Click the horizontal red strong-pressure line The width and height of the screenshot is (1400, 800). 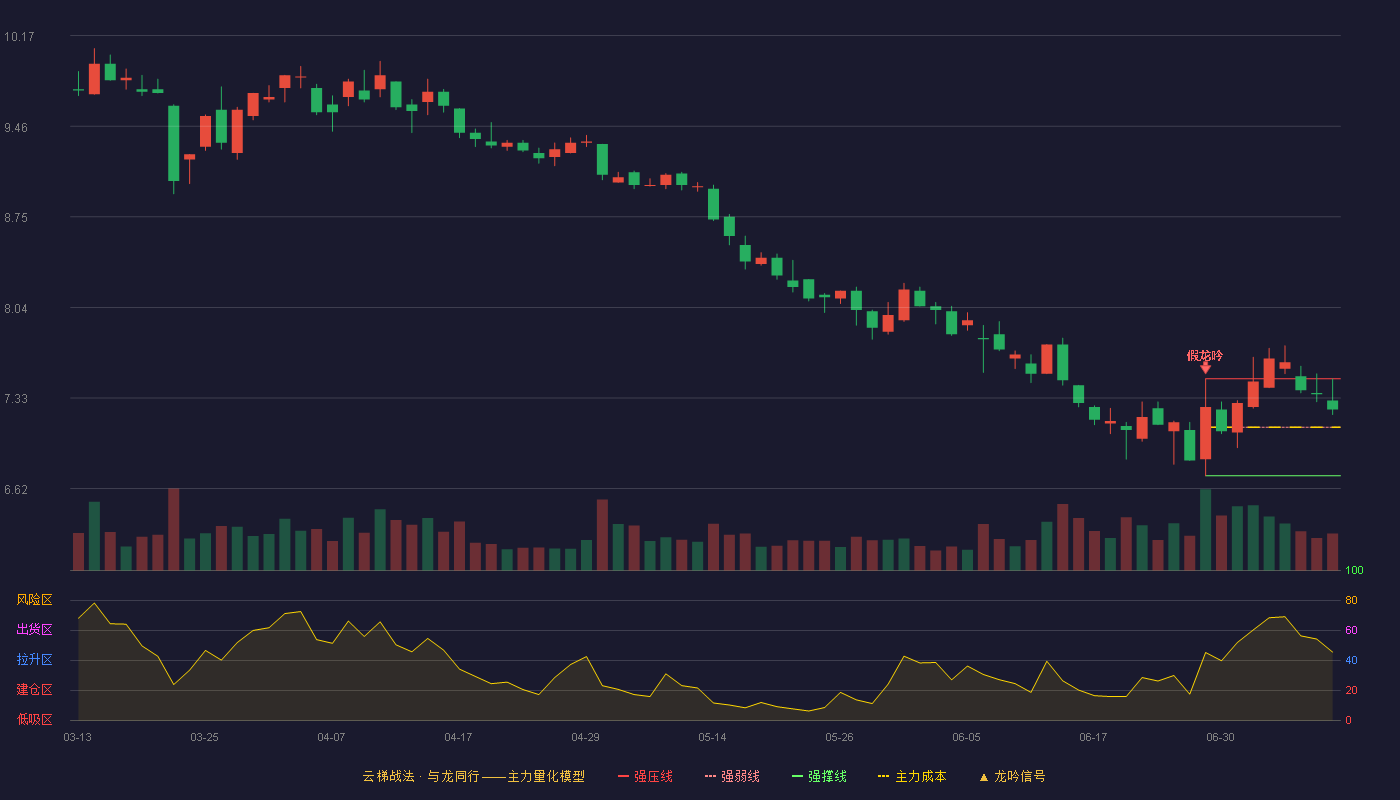click(x=1272, y=378)
